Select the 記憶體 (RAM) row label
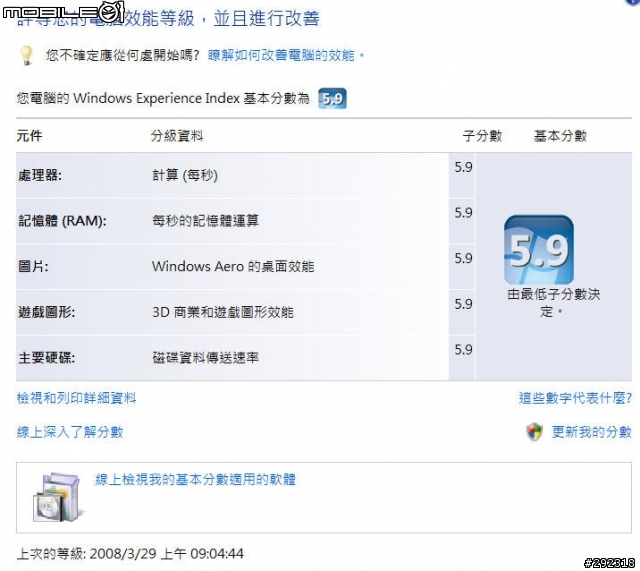The height and width of the screenshot is (571, 640). click(62, 221)
